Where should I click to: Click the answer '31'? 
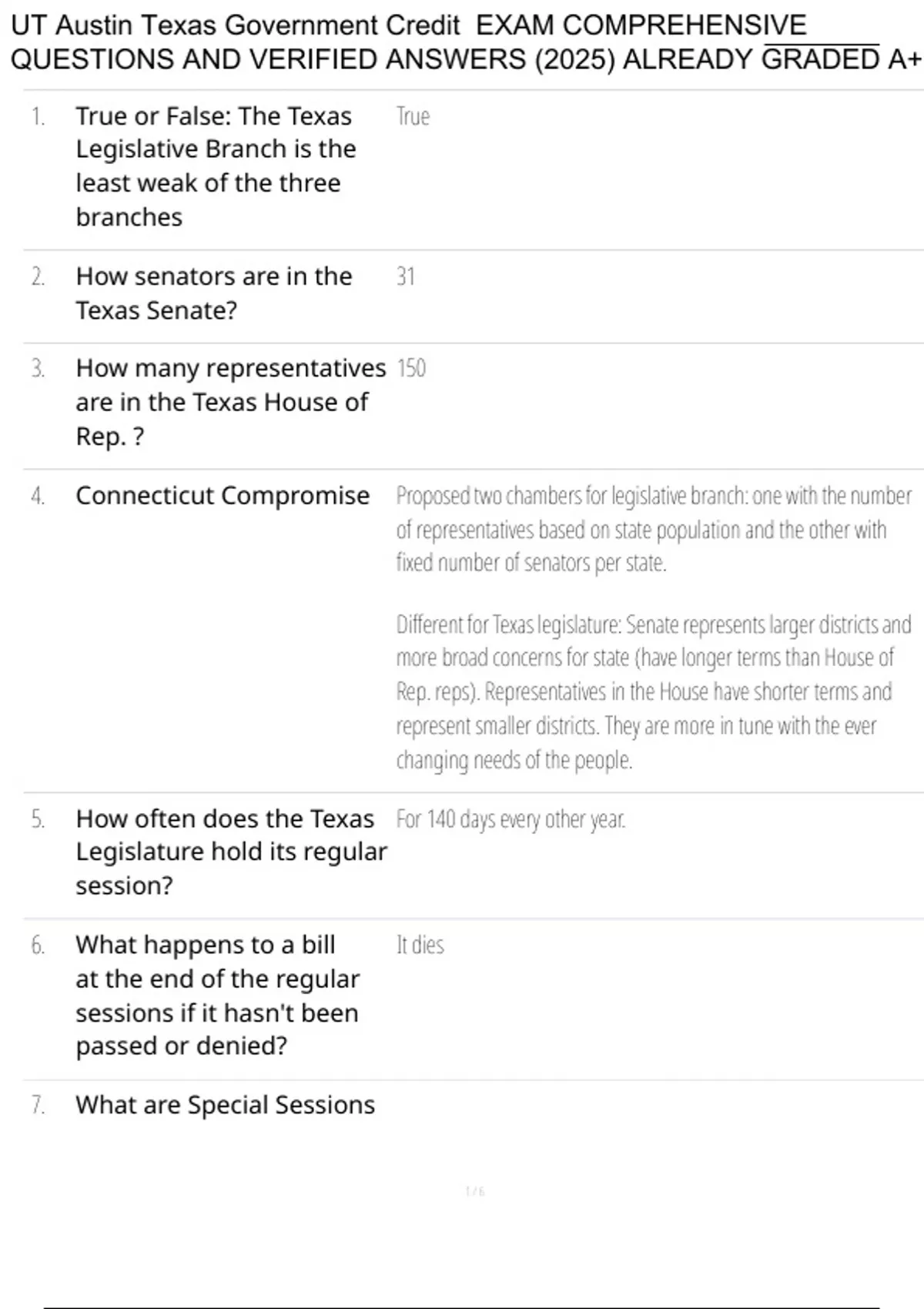406,276
